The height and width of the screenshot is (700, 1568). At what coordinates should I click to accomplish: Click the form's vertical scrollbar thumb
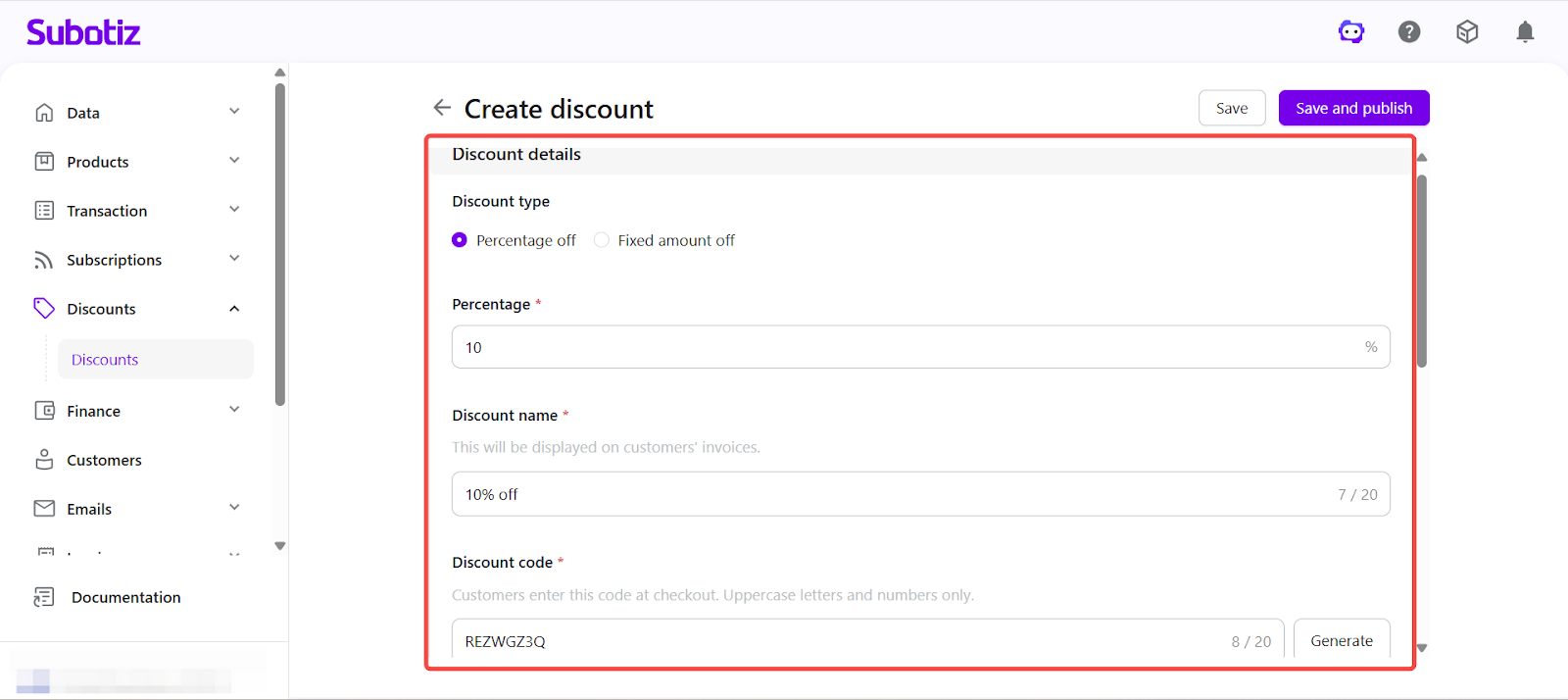click(x=1421, y=270)
